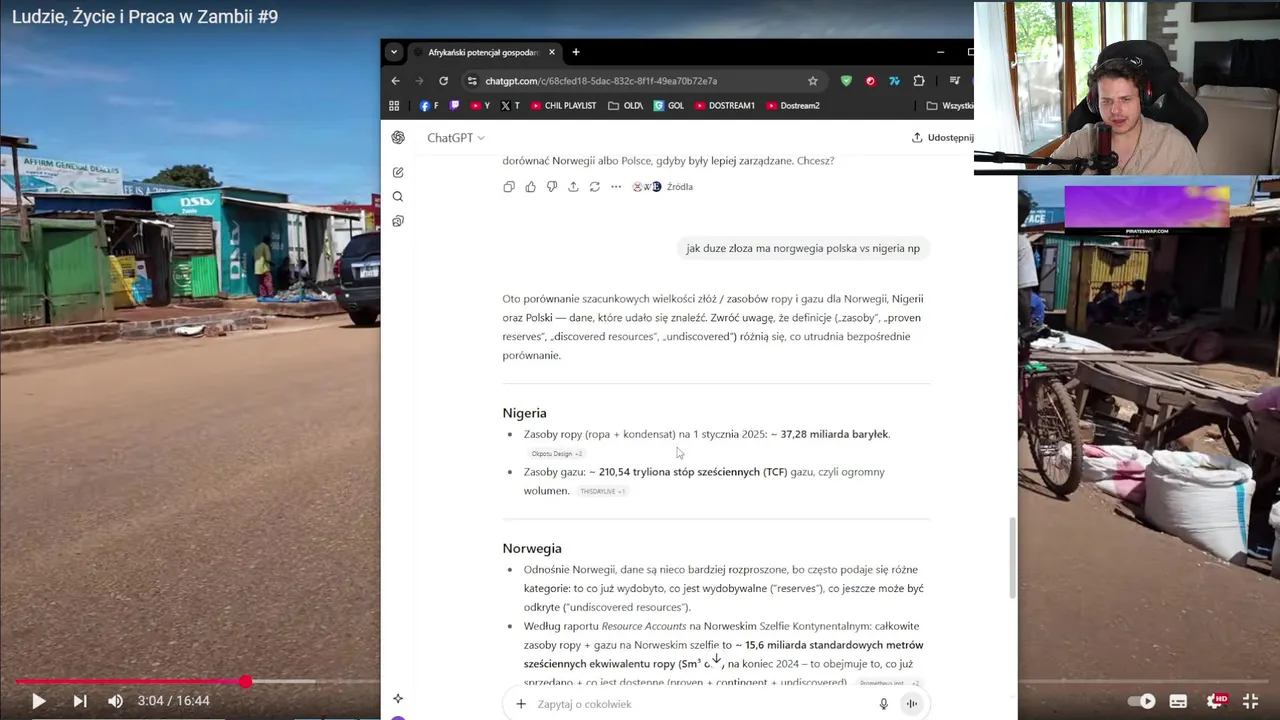Open search chats magnifier in sidebar
This screenshot has width=1280, height=720.
pyautogui.click(x=398, y=197)
